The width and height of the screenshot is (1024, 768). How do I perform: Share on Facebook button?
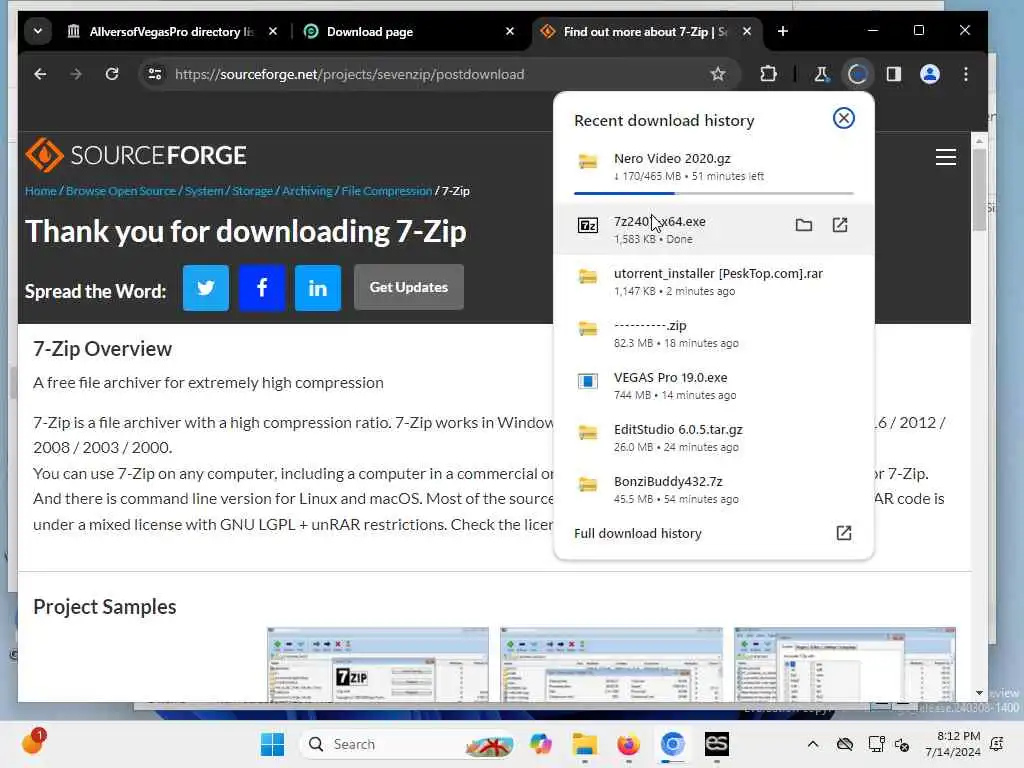262,287
